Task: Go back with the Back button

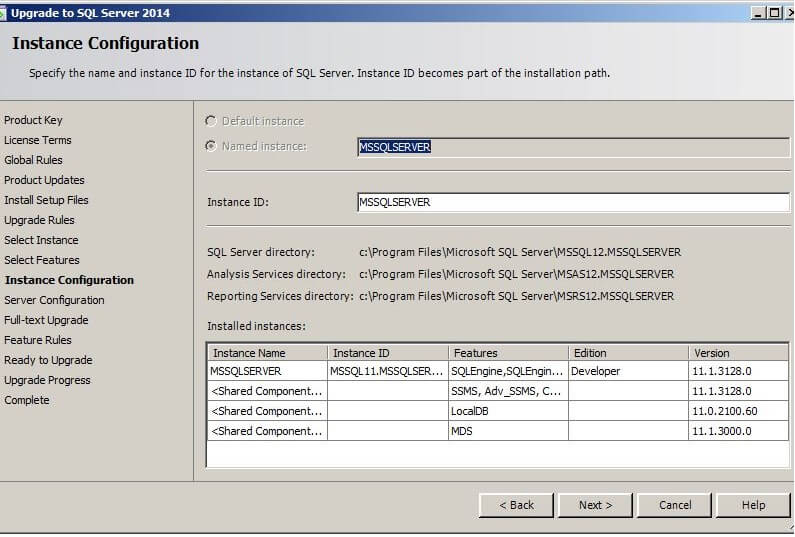Action: tap(516, 505)
